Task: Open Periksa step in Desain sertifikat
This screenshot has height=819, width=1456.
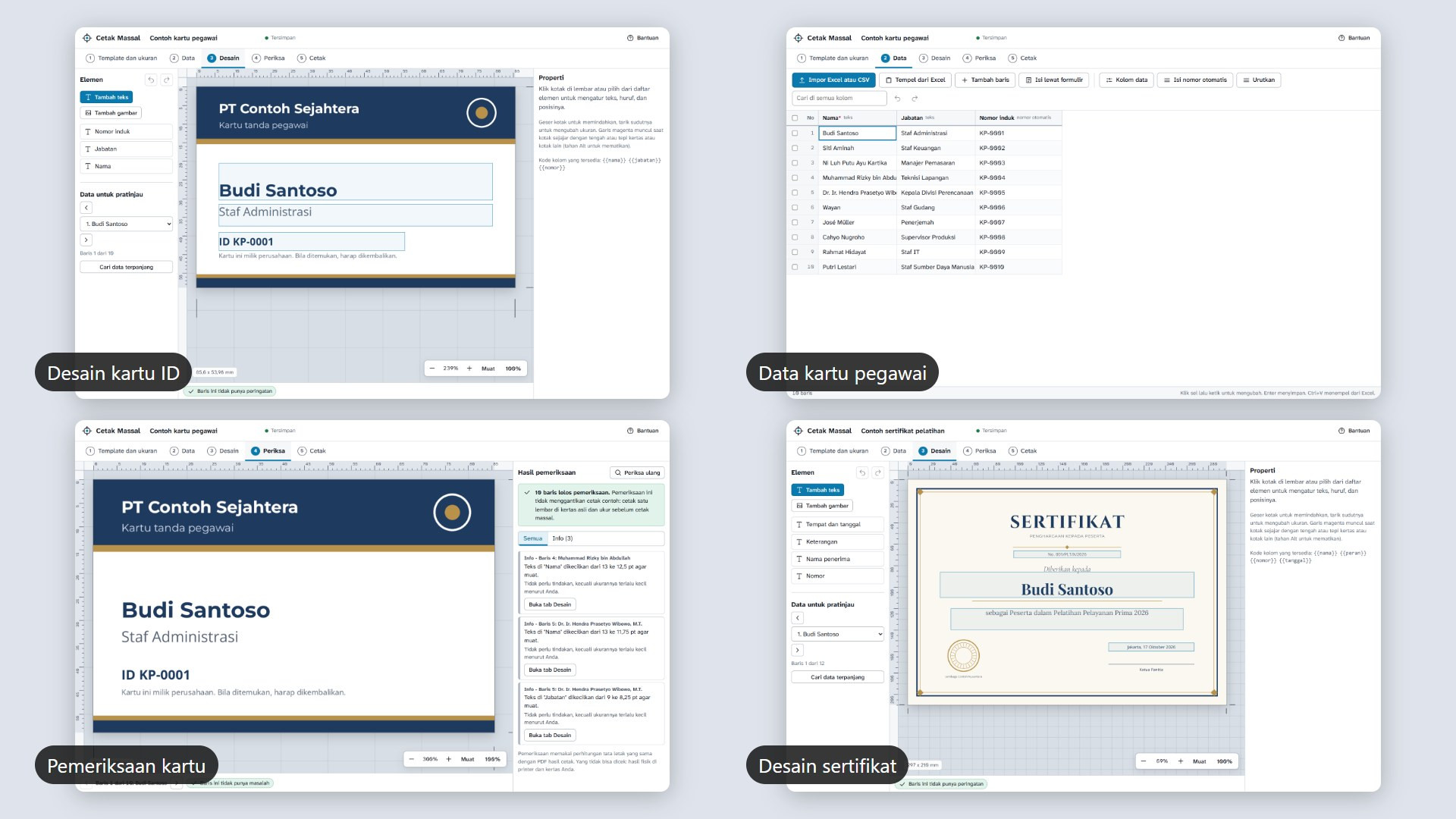Action: [x=979, y=451]
